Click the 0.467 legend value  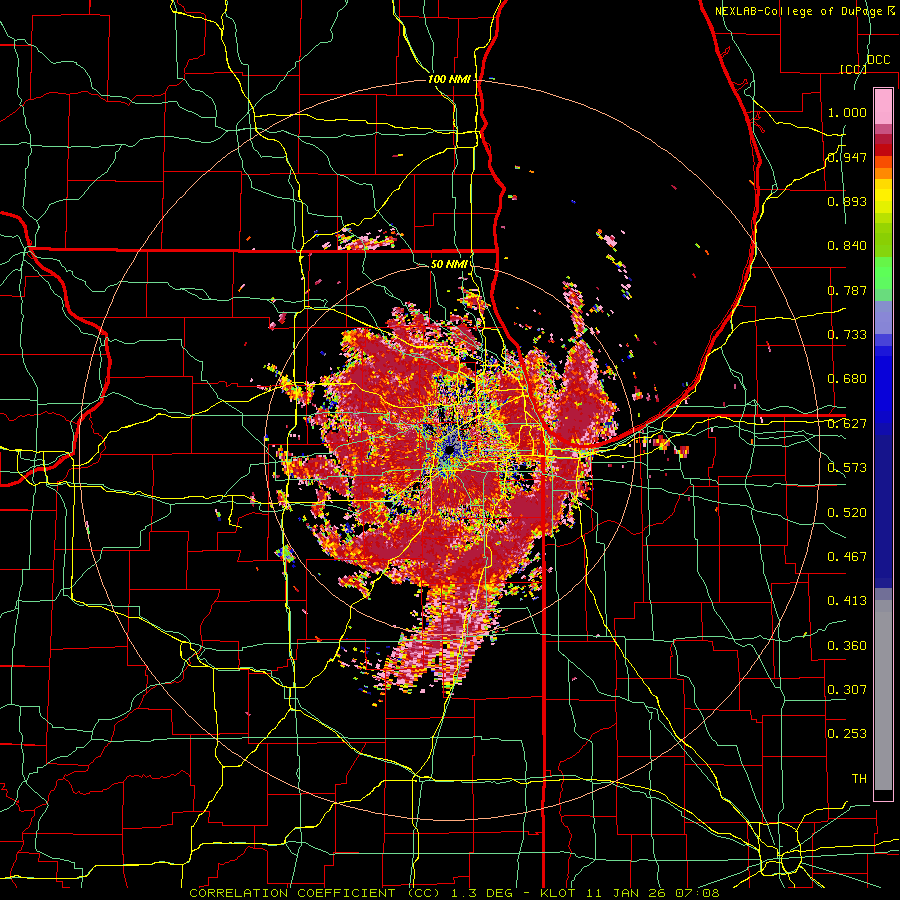click(847, 557)
